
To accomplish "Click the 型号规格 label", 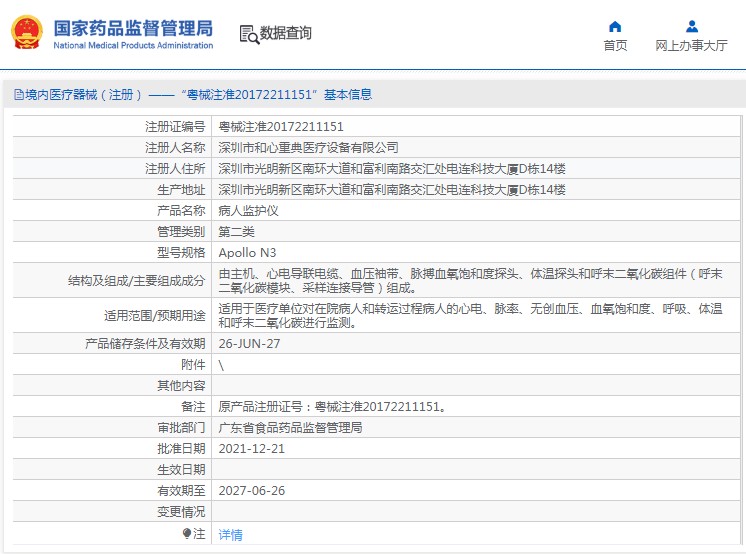I will click(x=181, y=252).
